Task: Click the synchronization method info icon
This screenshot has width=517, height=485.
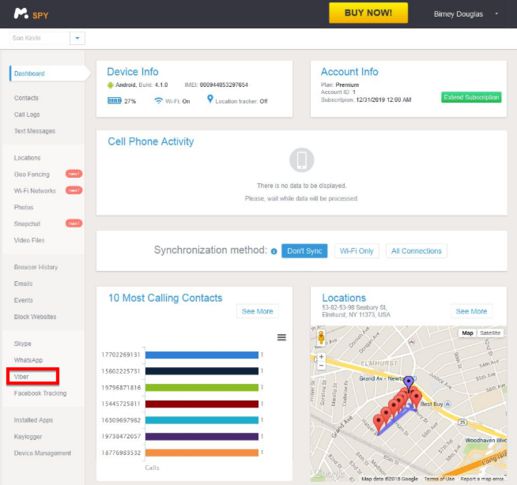Action: coord(274,251)
